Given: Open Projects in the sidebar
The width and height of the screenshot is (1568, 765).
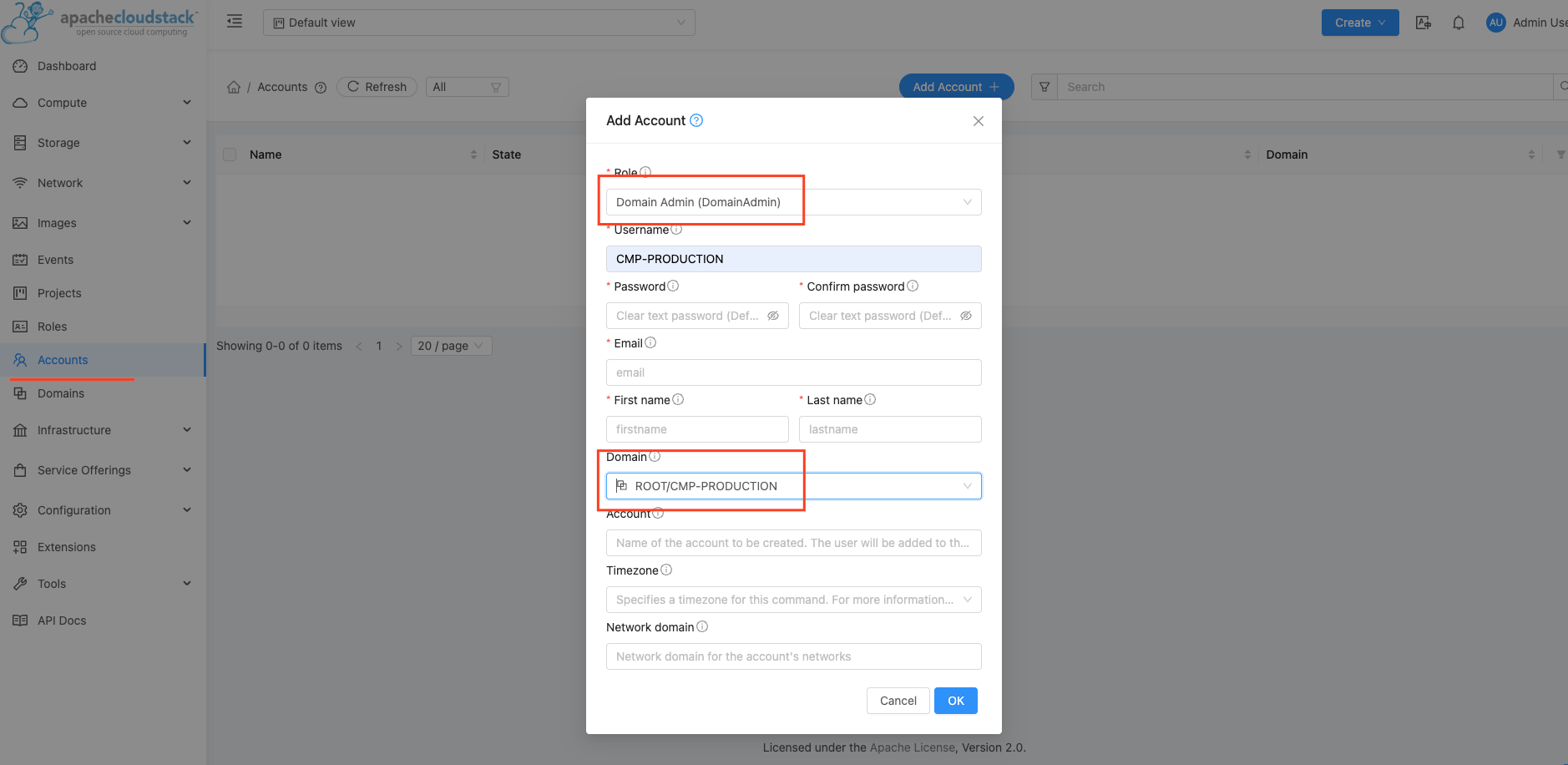Looking at the screenshot, I should click(x=103, y=293).
